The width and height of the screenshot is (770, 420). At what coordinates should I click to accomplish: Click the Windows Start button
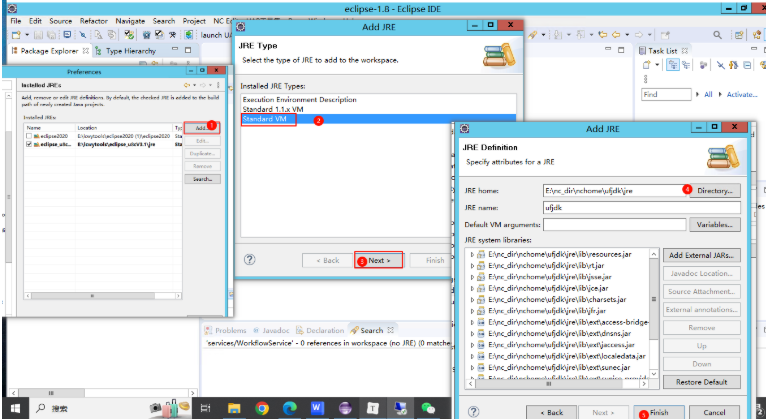[15, 408]
